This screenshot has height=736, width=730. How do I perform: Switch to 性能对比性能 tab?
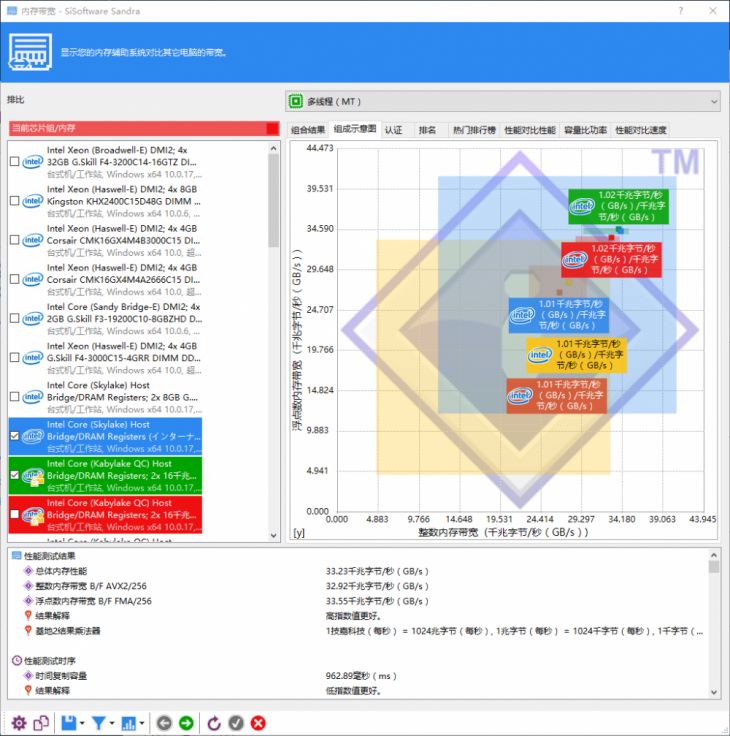(x=530, y=130)
